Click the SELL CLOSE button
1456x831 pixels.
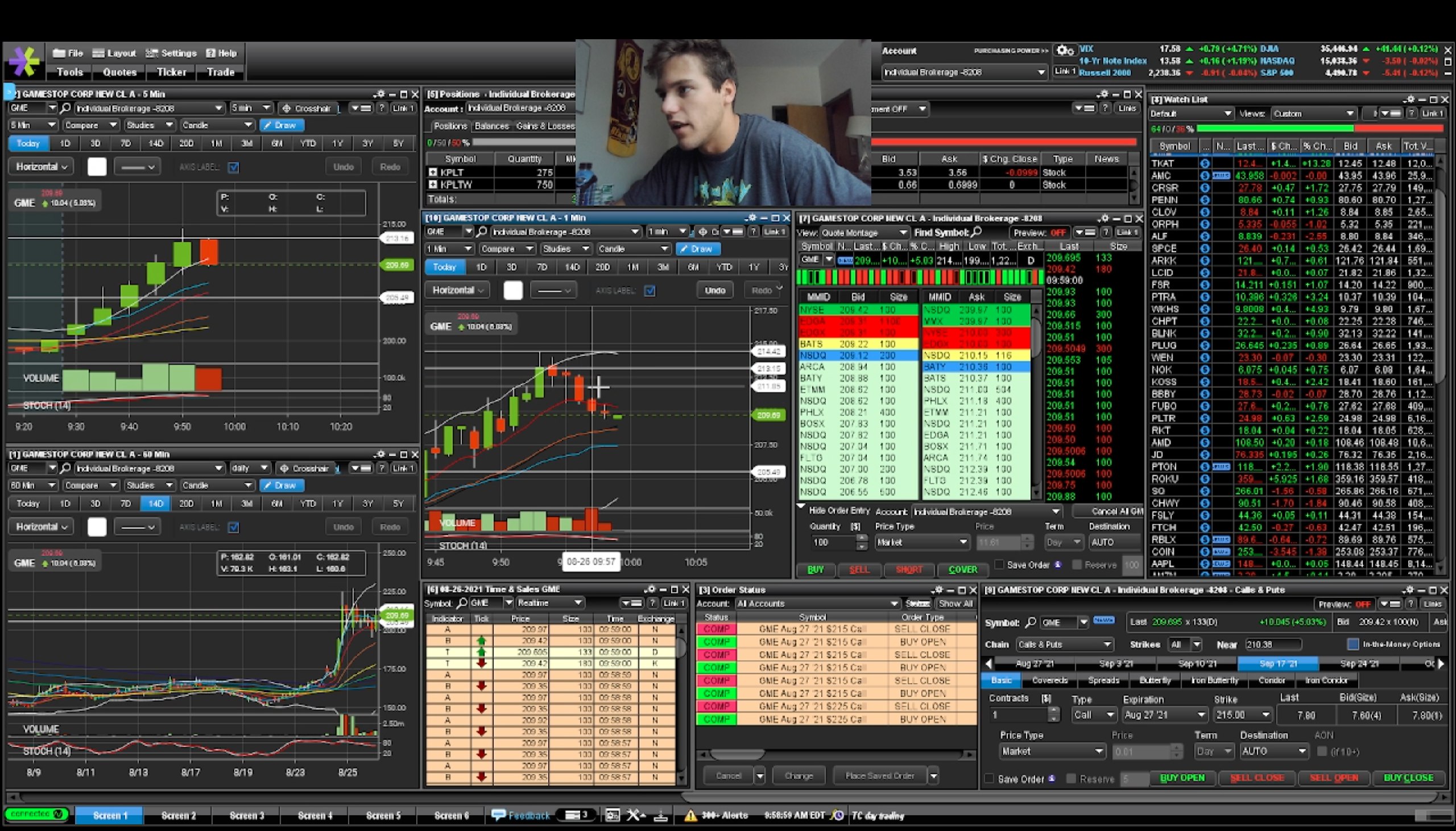pyautogui.click(x=1256, y=778)
